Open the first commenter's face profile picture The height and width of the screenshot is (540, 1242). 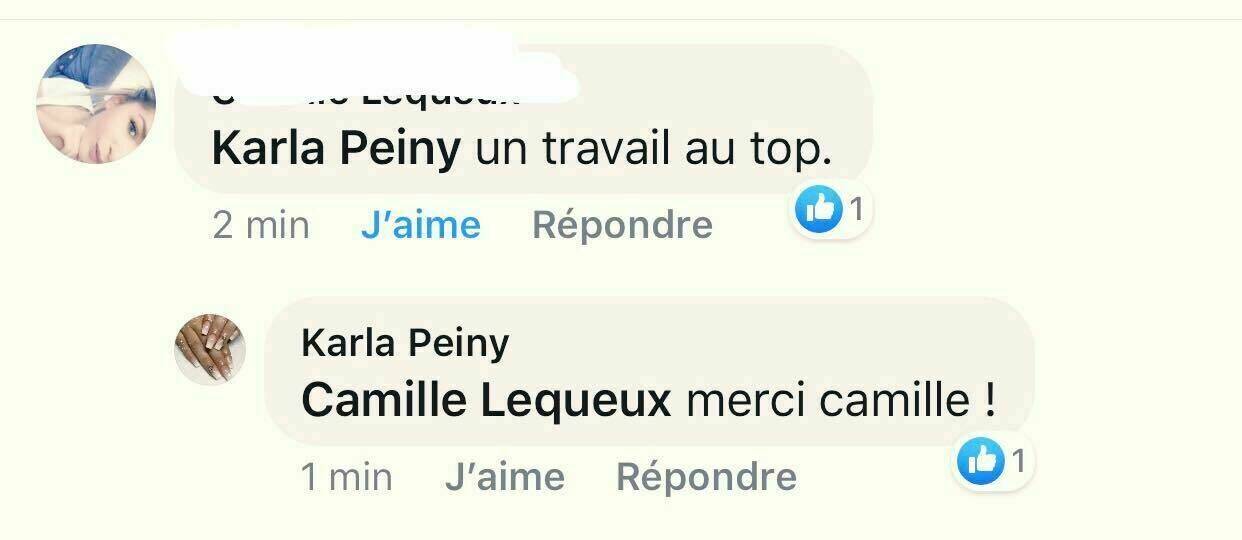click(96, 104)
